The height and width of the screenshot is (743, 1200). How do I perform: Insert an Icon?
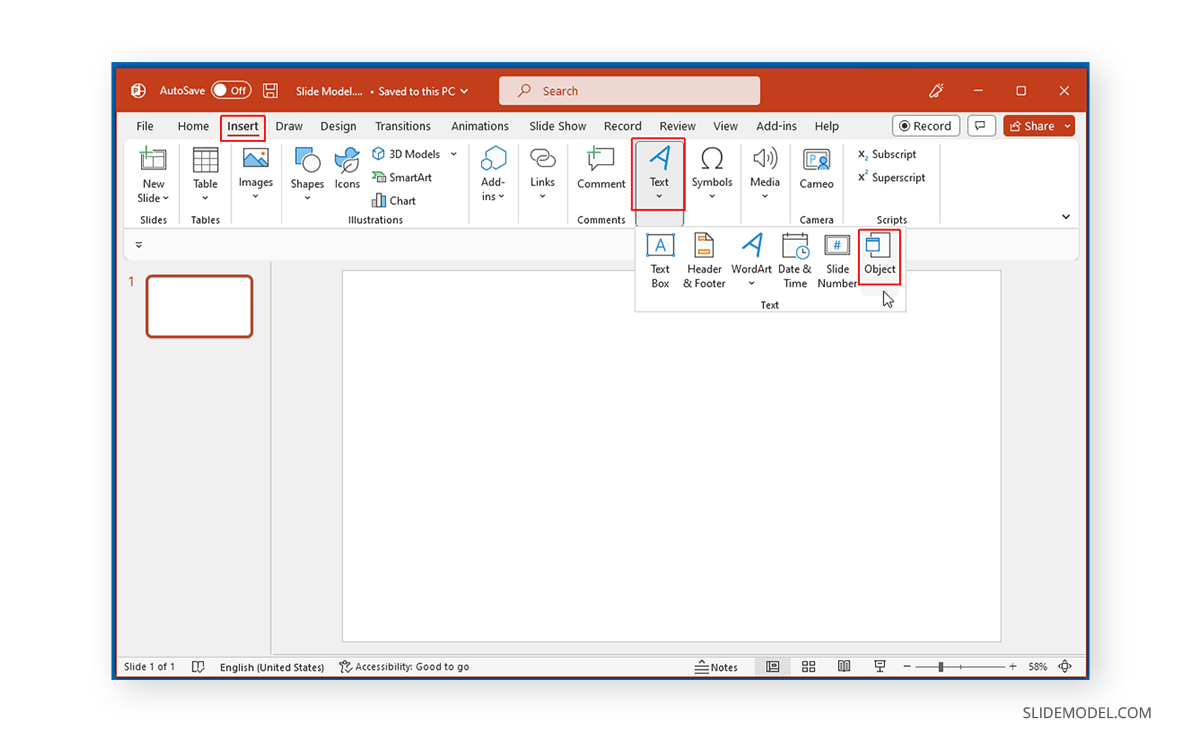[x=347, y=172]
